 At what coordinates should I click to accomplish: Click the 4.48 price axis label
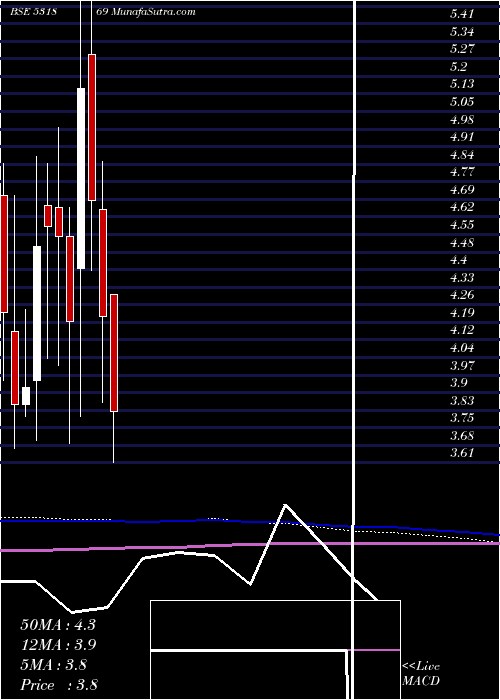(462, 243)
